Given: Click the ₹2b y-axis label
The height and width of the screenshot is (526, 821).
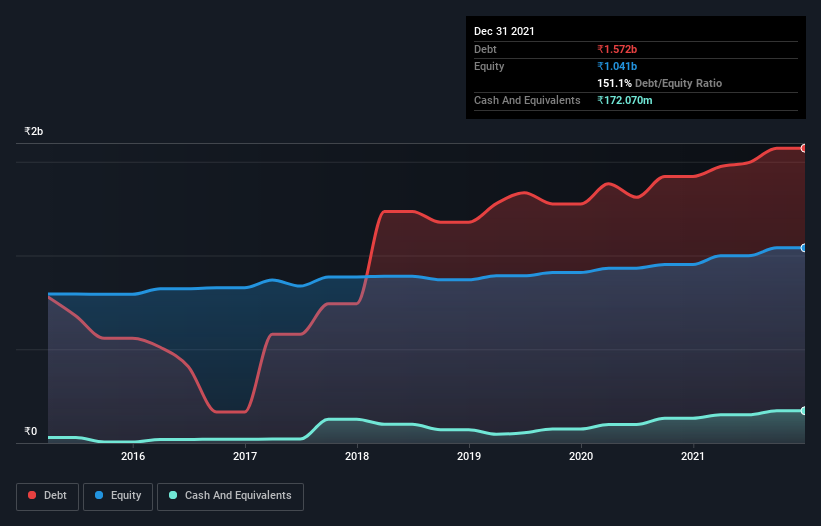Looking at the screenshot, I should click(34, 131).
